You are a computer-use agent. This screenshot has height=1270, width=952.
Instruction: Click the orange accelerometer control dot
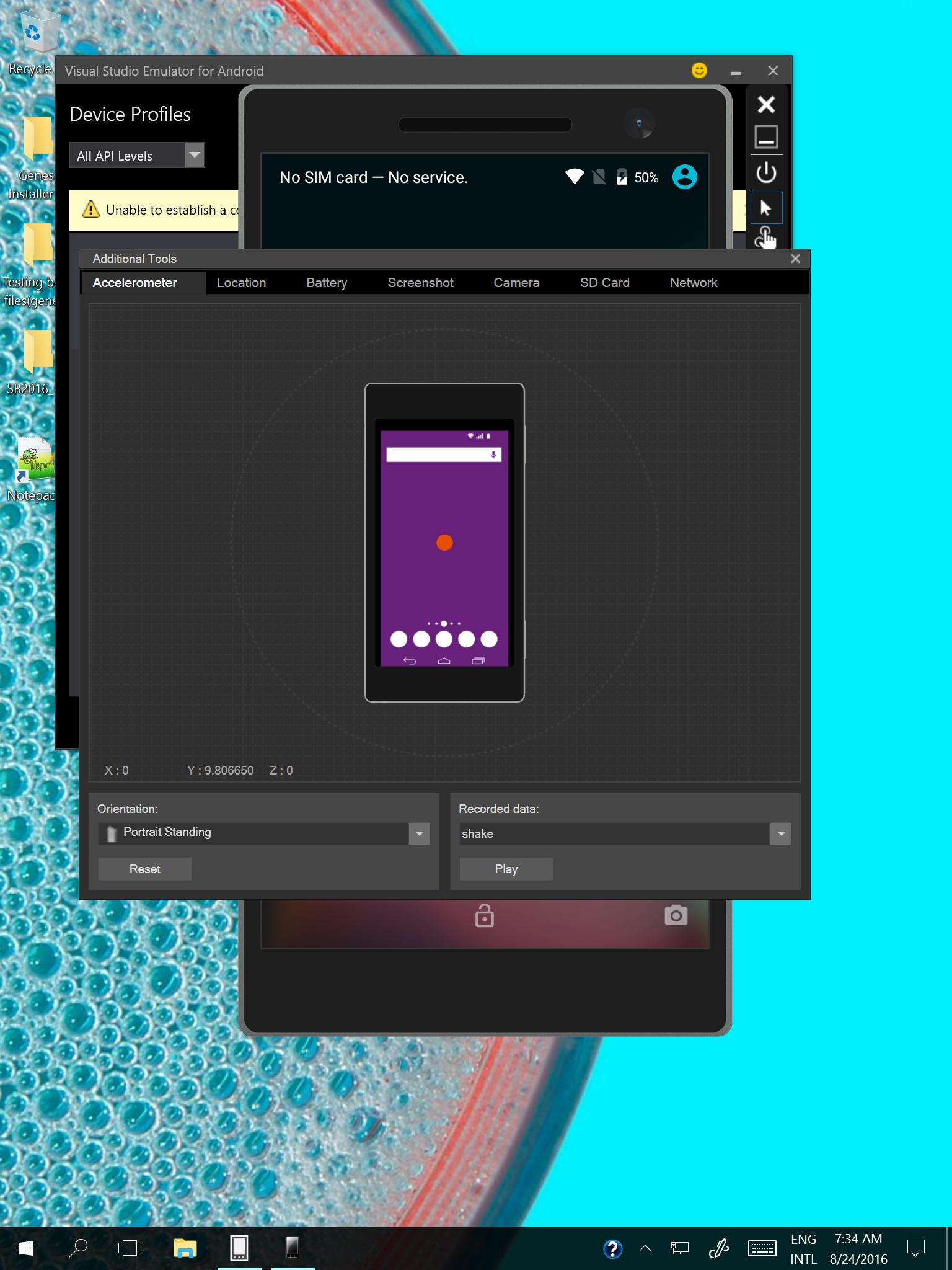tap(444, 543)
